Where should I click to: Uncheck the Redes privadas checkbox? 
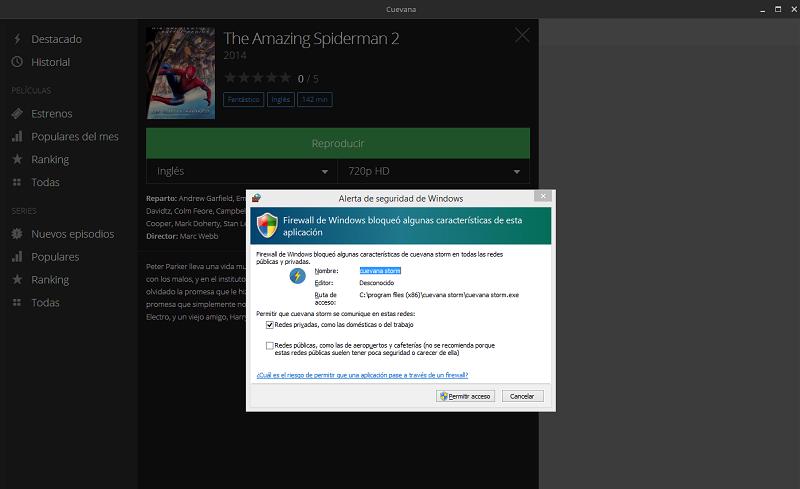point(270,325)
